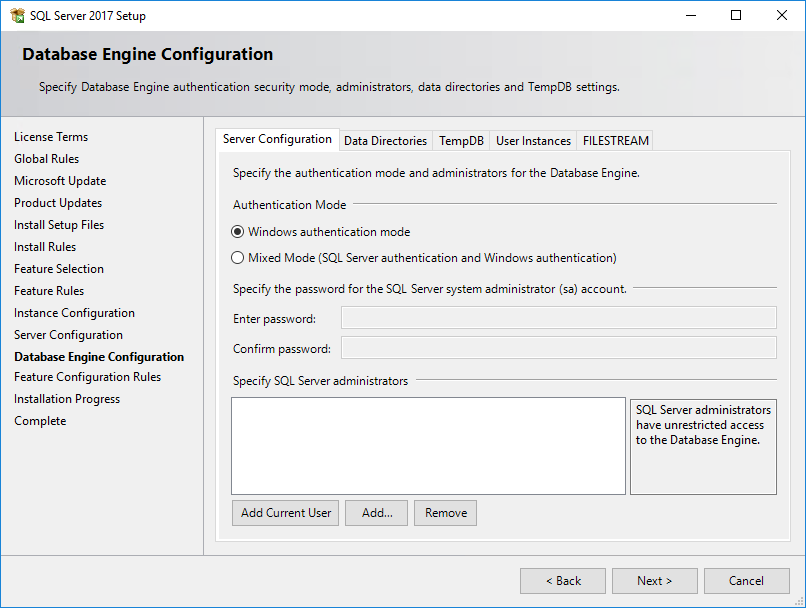This screenshot has height=608, width=806.
Task: Click the SQL Server administrators list box
Action: click(428, 446)
